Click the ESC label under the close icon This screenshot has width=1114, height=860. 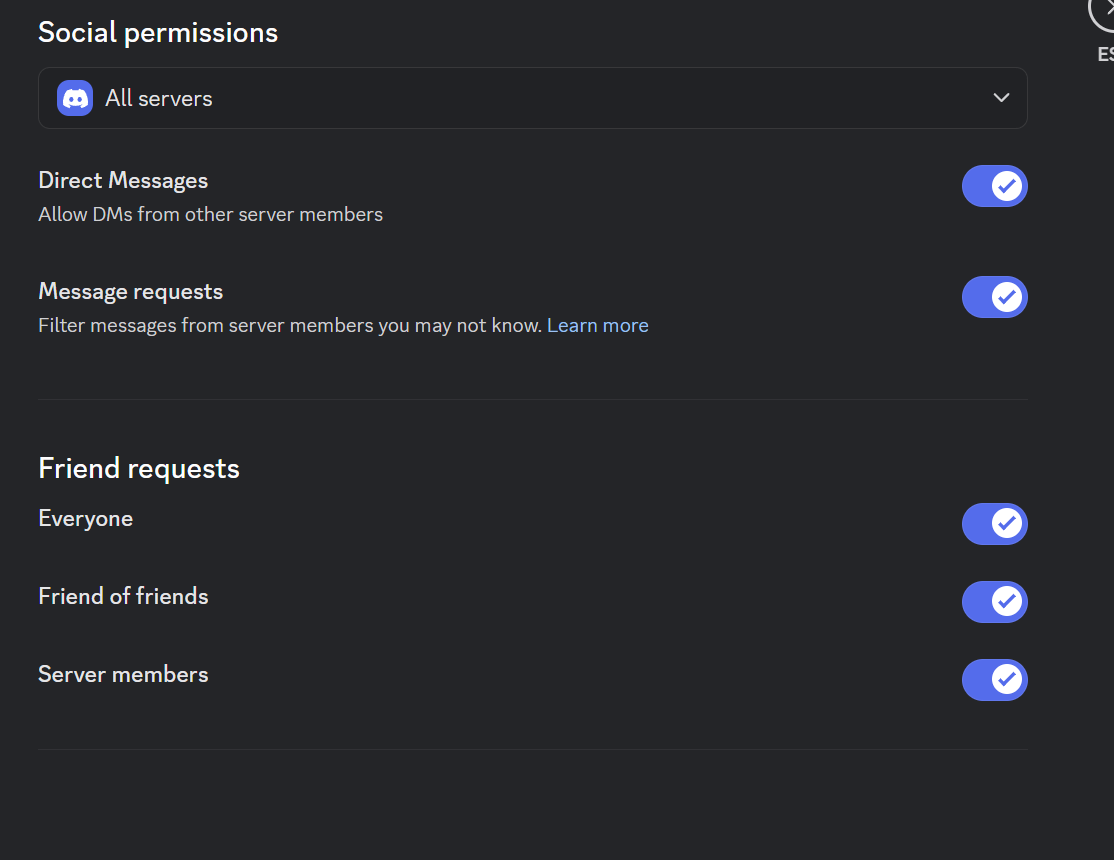[x=1105, y=54]
